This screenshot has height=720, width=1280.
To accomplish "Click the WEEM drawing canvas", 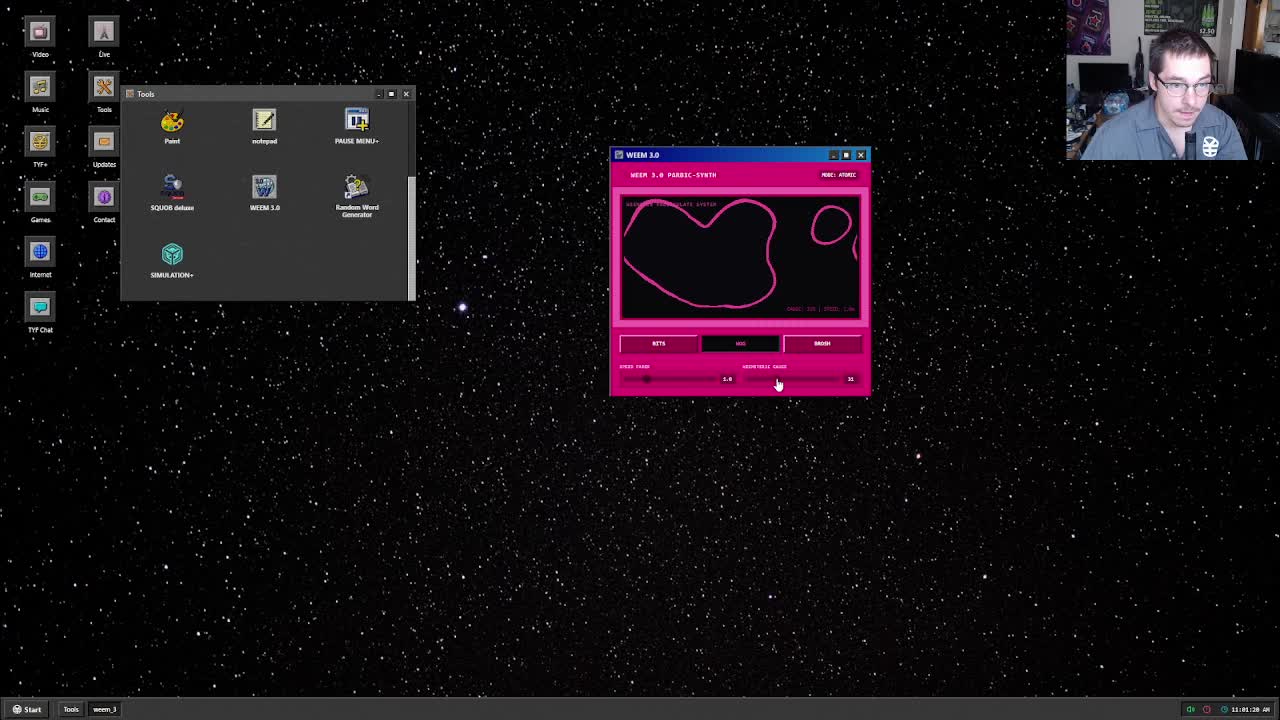I will coord(740,257).
